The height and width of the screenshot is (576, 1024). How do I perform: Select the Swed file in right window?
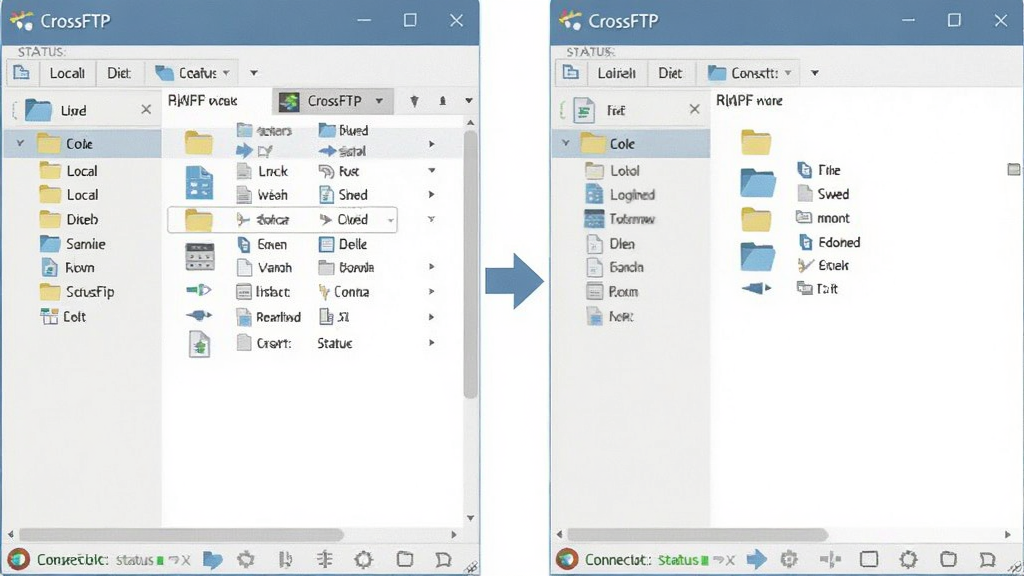tap(823, 194)
